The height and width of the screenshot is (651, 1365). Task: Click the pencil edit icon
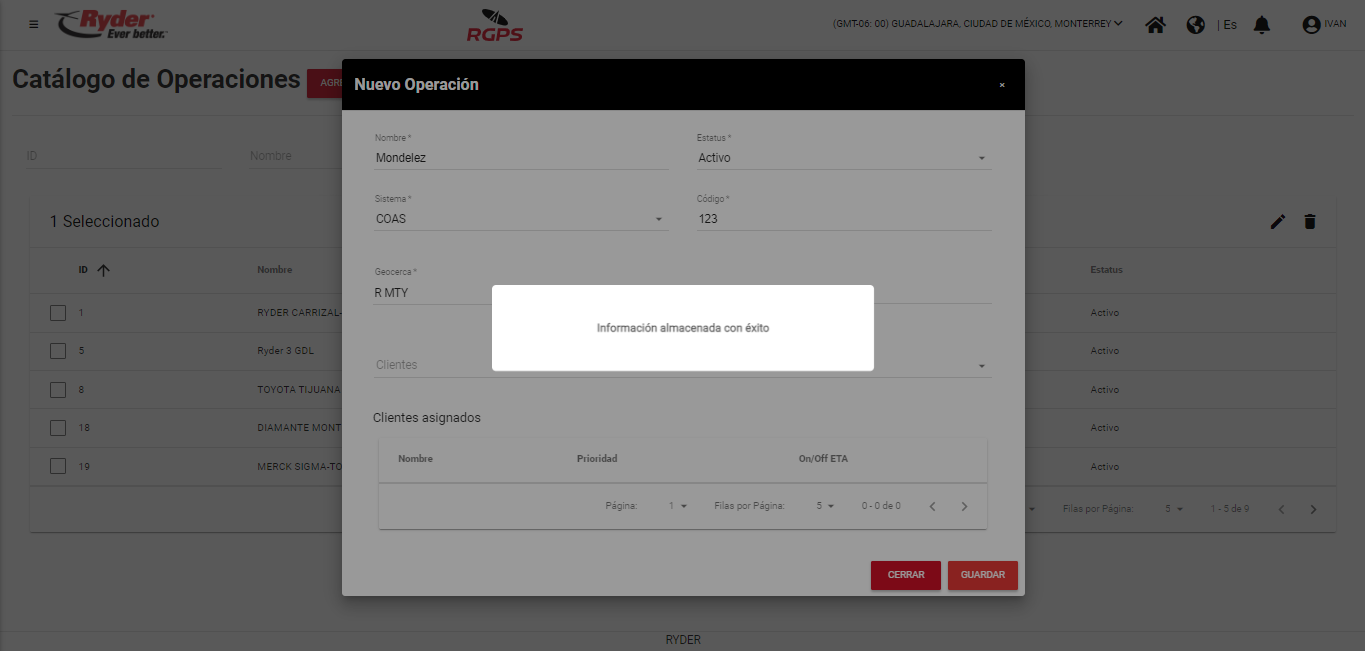(x=1277, y=222)
